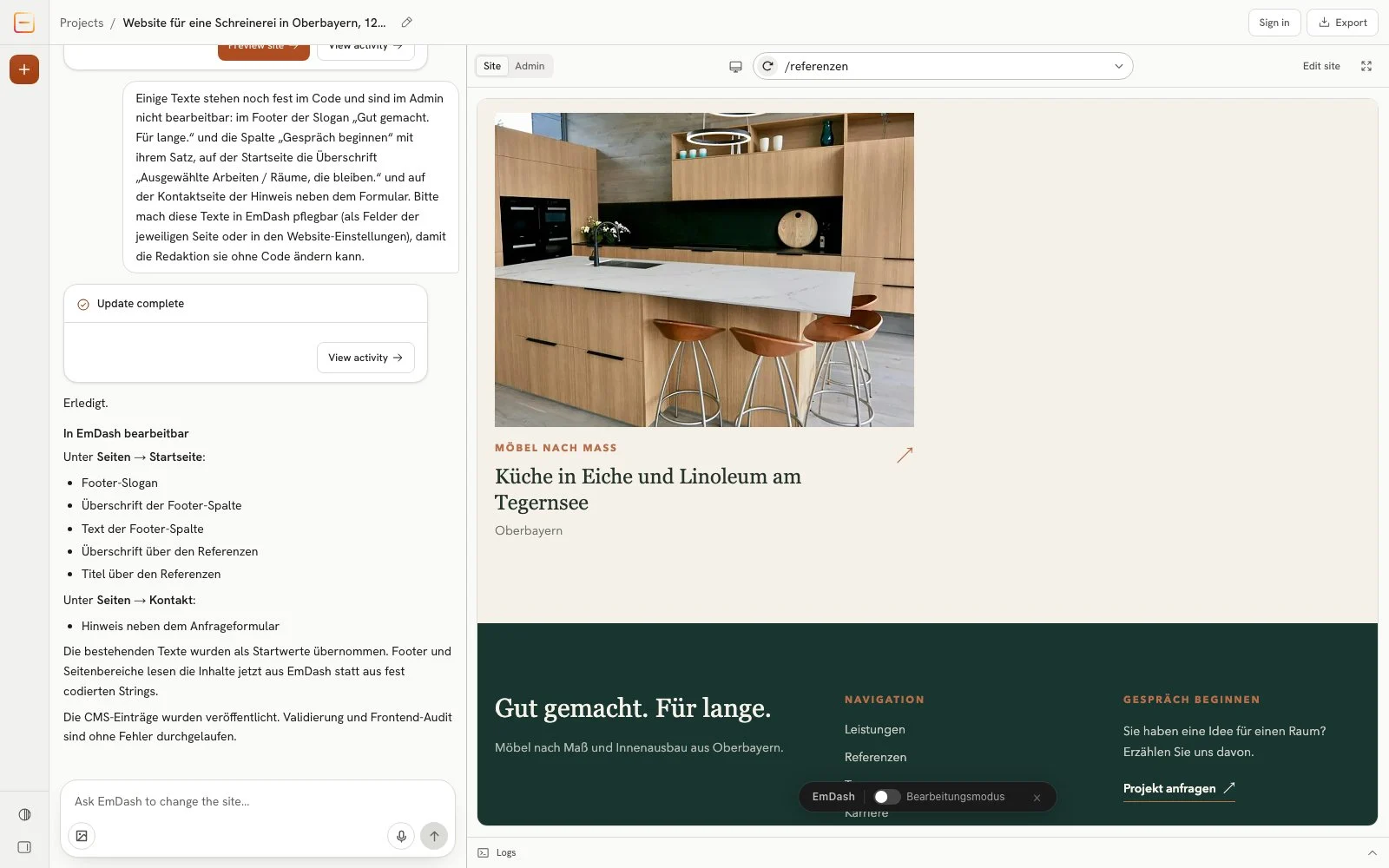1389x868 pixels.
Task: Select the MÖBEL NACH MASS category label
Action: tap(556, 448)
